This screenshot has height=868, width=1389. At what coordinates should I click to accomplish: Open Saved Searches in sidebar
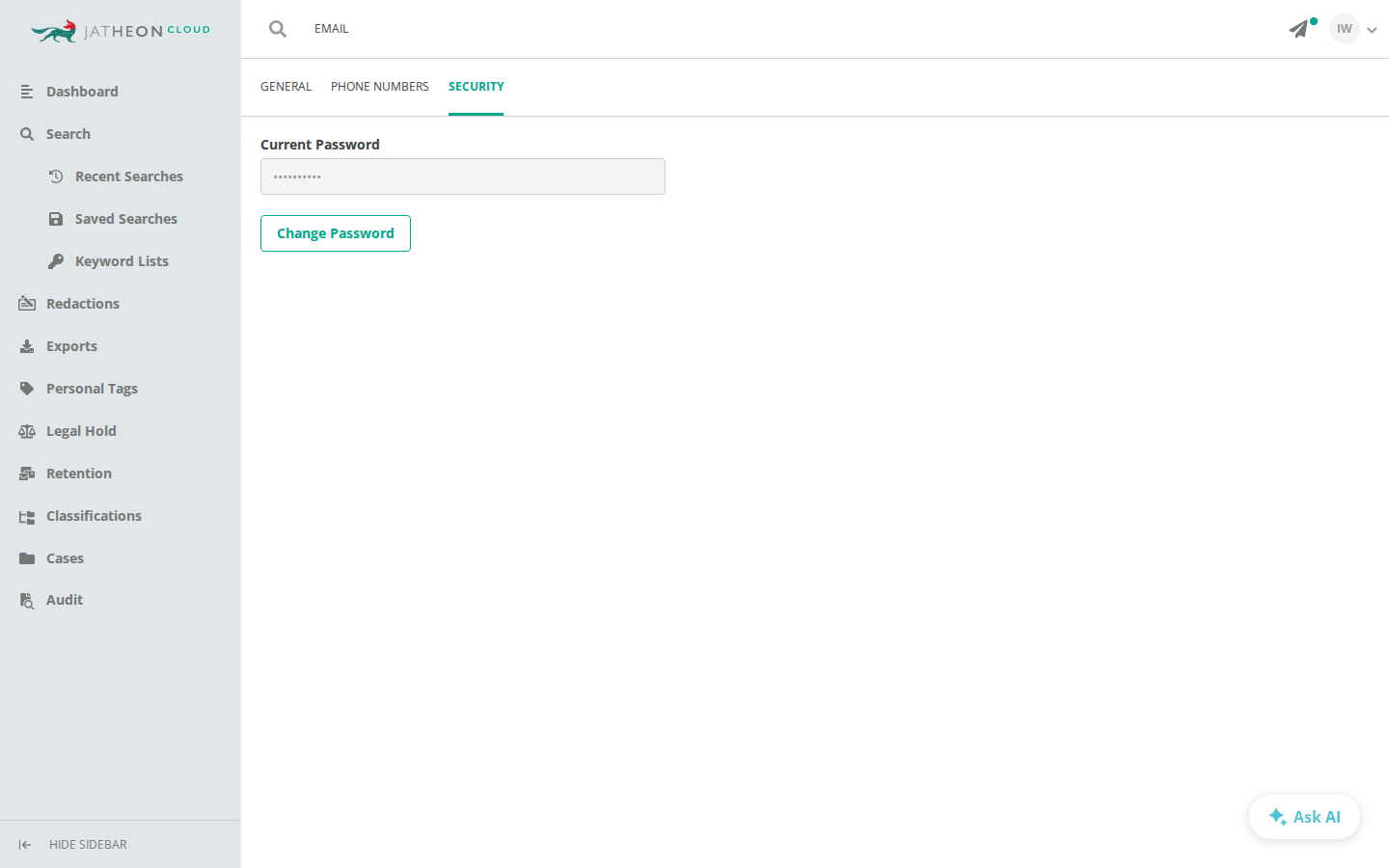click(x=126, y=219)
